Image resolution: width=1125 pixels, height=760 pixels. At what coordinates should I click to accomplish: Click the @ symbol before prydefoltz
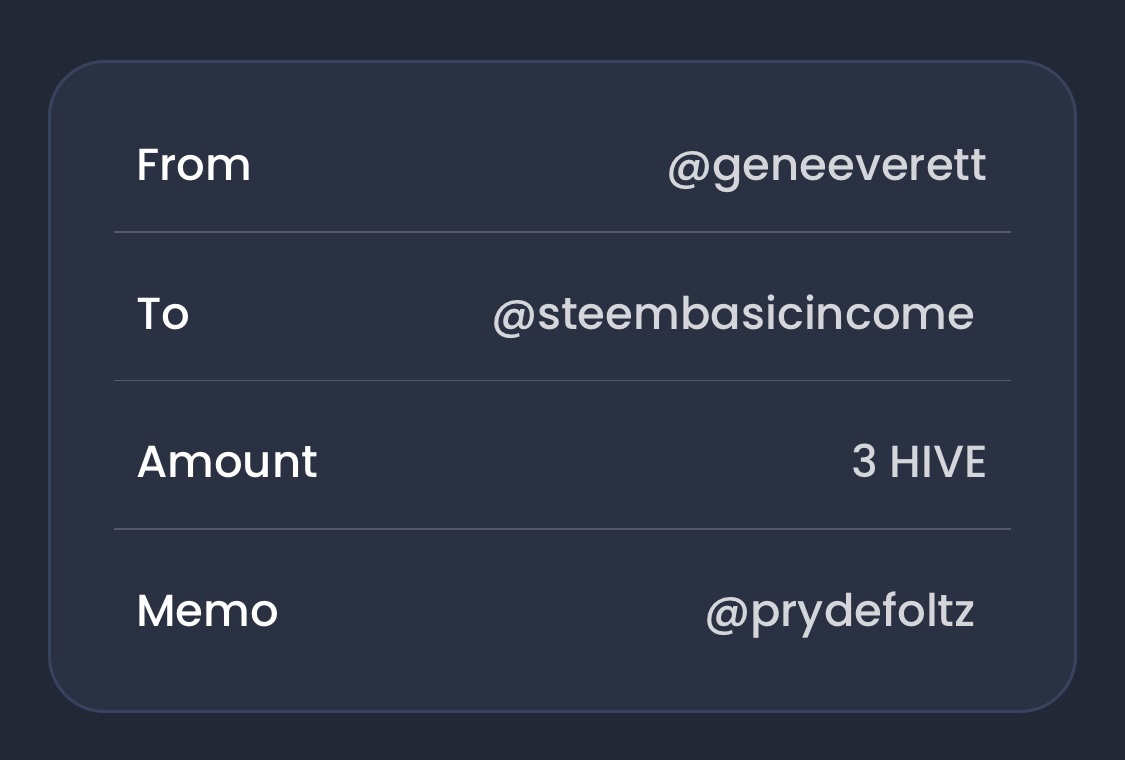(727, 616)
